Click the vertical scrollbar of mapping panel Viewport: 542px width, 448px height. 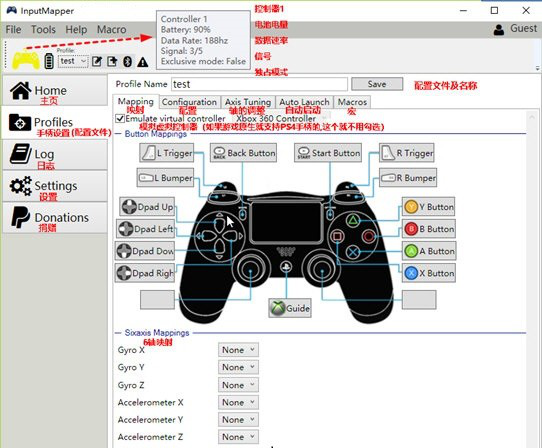[x=533, y=280]
